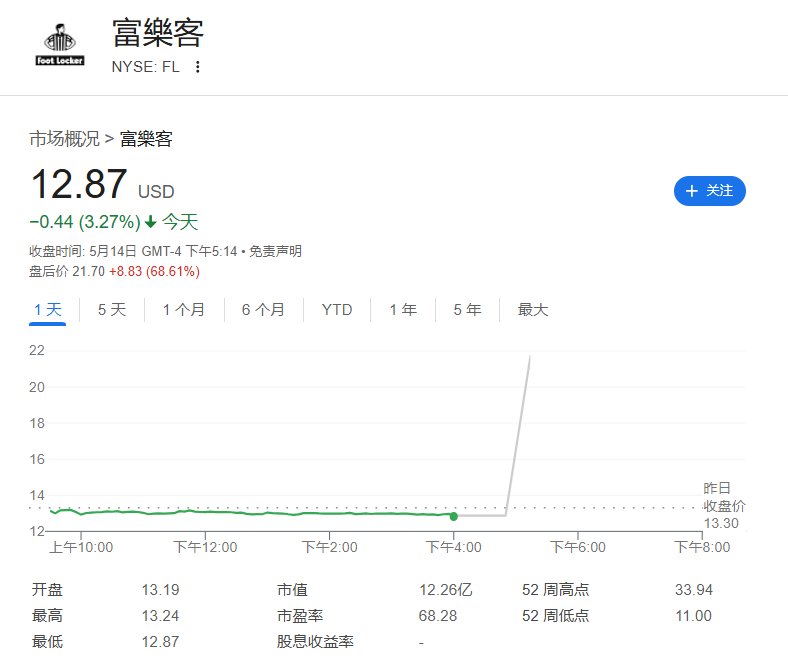Click the 52 周低点 value 11.00

click(x=694, y=616)
